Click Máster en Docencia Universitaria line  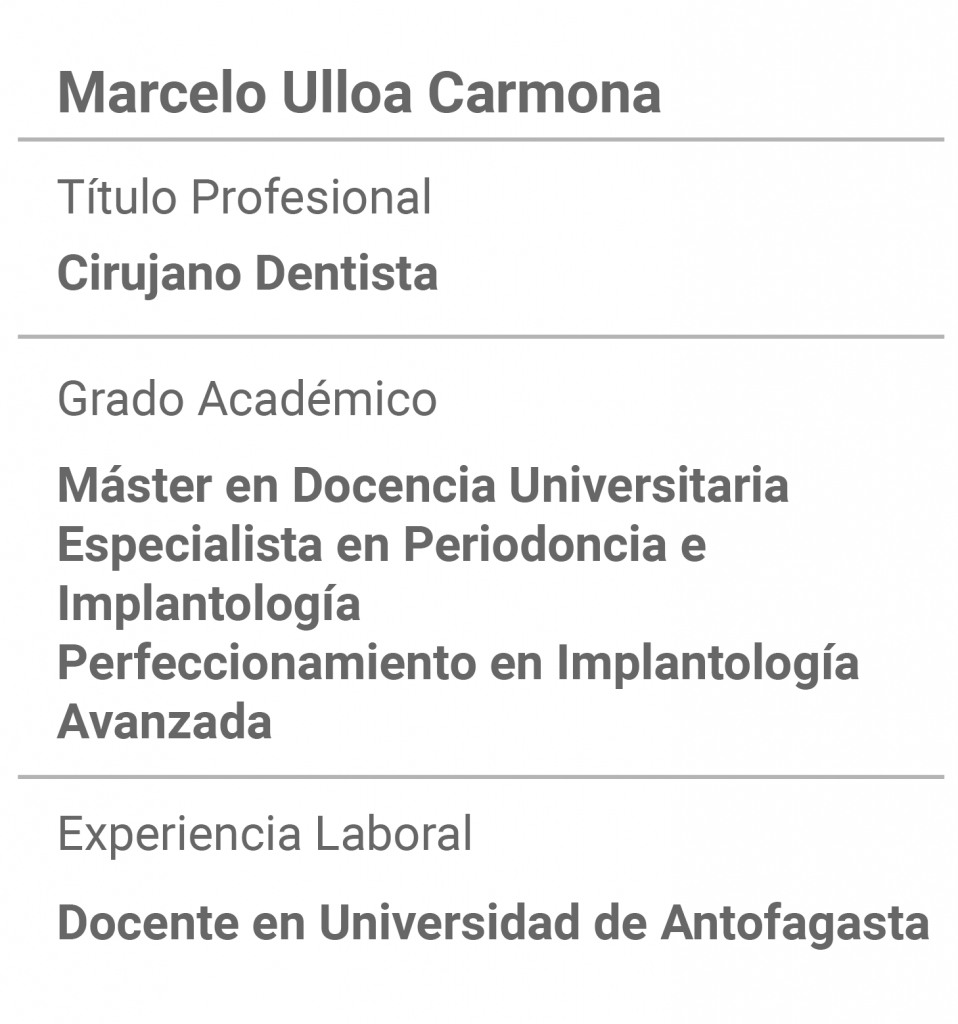pyautogui.click(x=423, y=485)
